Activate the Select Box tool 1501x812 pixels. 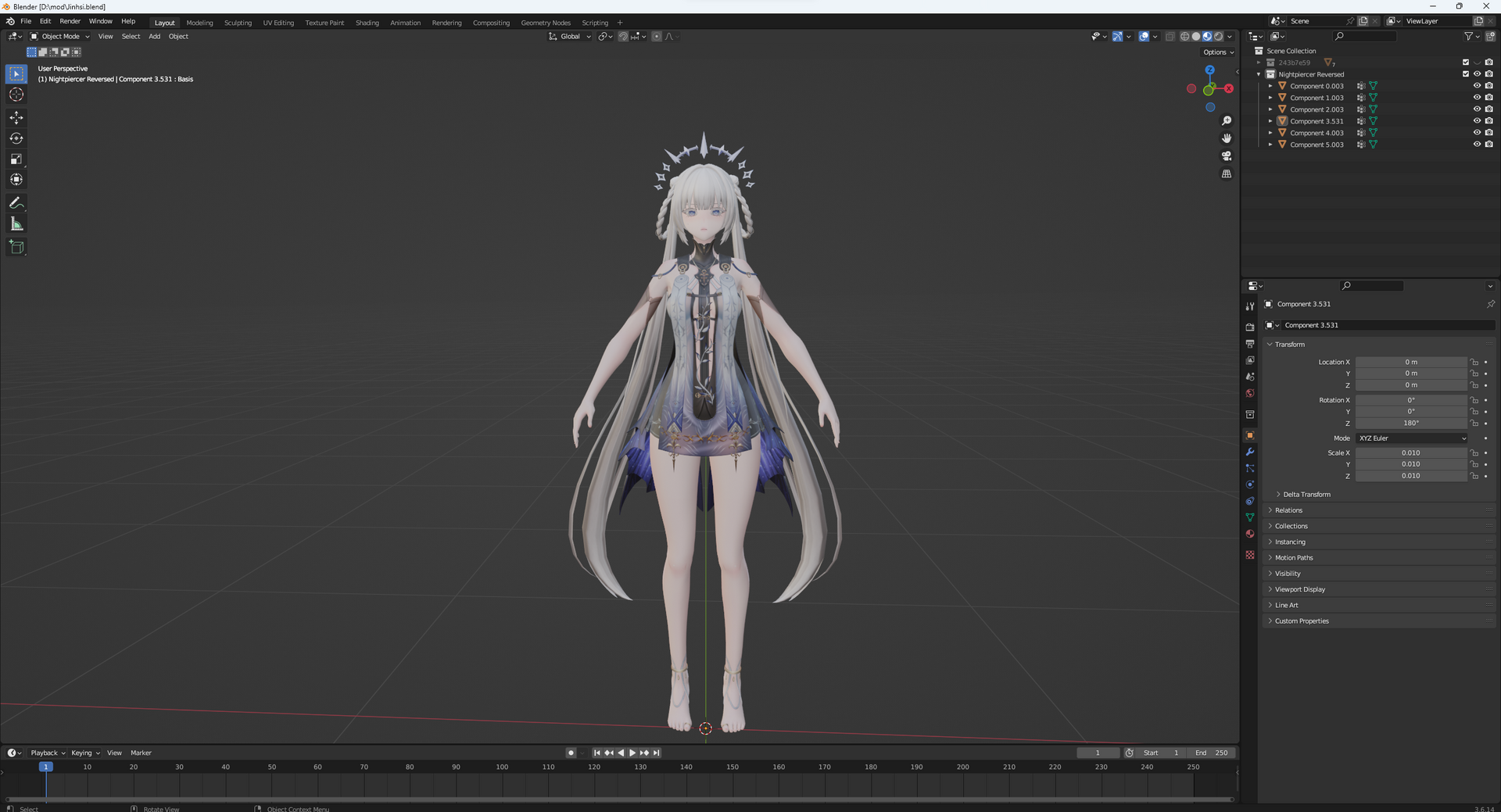tap(16, 74)
